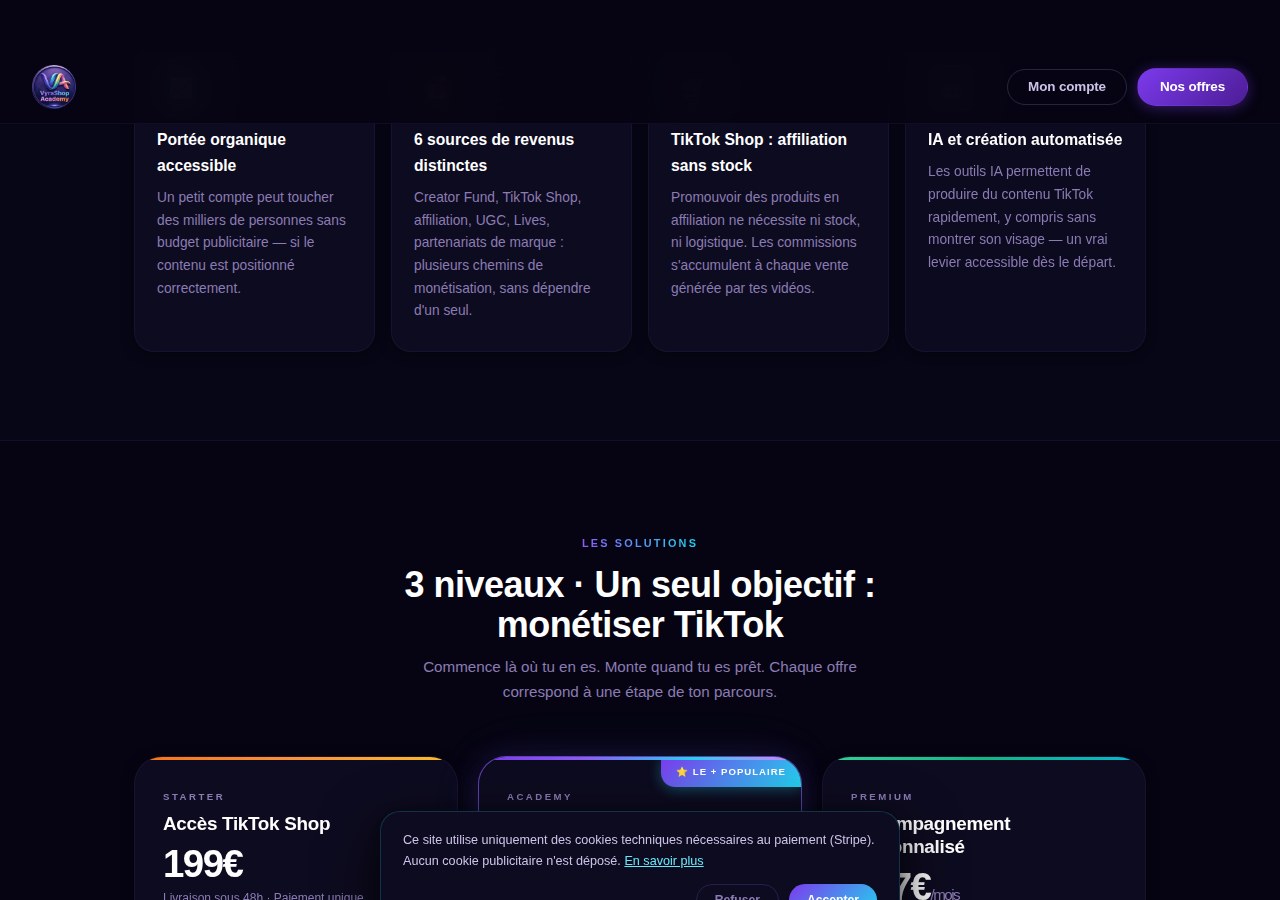The width and height of the screenshot is (1280, 900).
Task: Accept cookies with Accepter button
Action: [833, 893]
